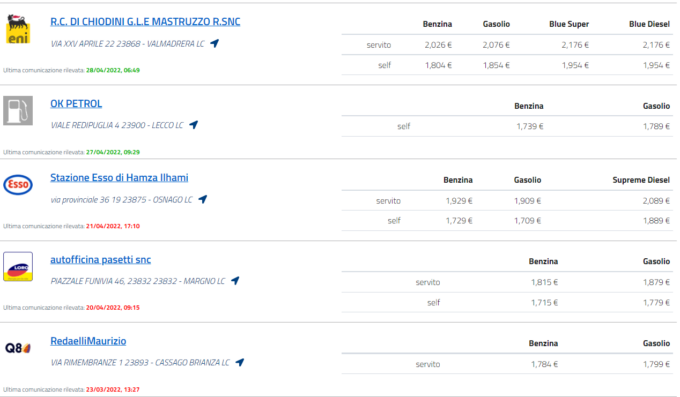The image size is (680, 397).
Task: Click the Eni brand logo
Action: 18,29
